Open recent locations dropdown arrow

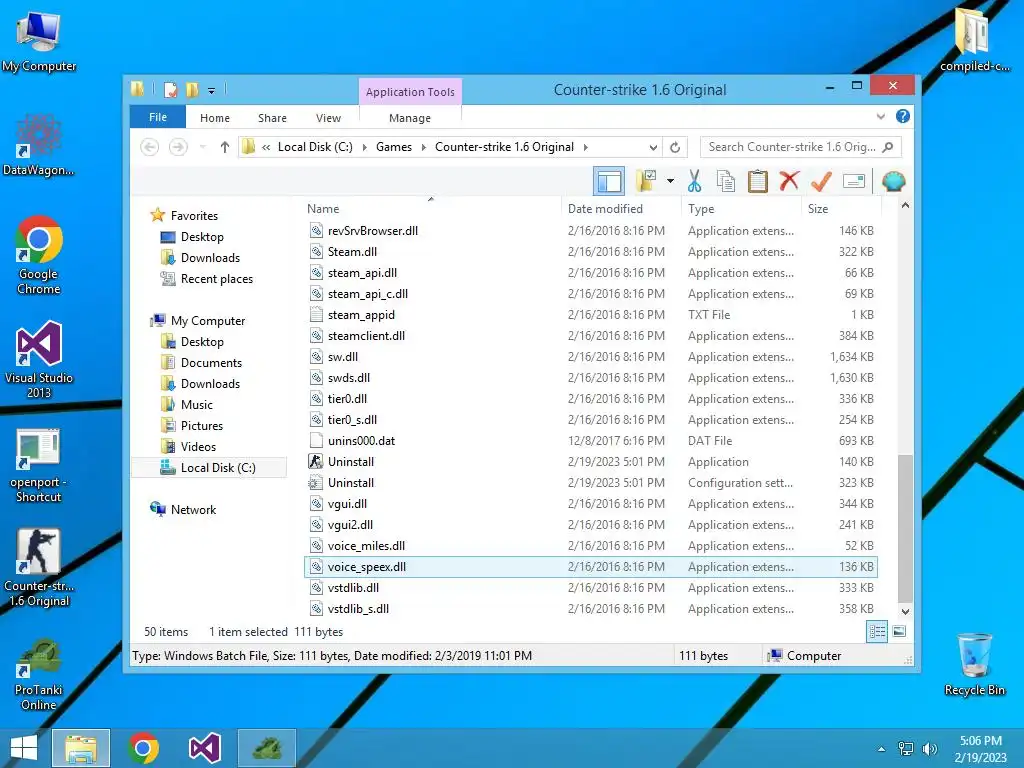tap(202, 147)
